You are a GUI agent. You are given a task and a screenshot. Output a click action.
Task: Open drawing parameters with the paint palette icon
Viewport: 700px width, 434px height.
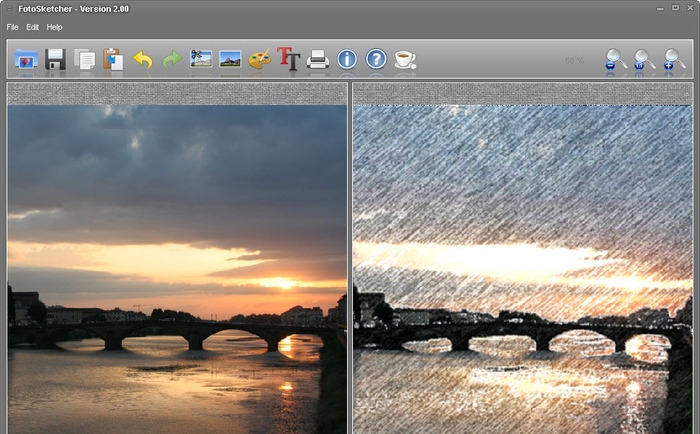point(259,59)
